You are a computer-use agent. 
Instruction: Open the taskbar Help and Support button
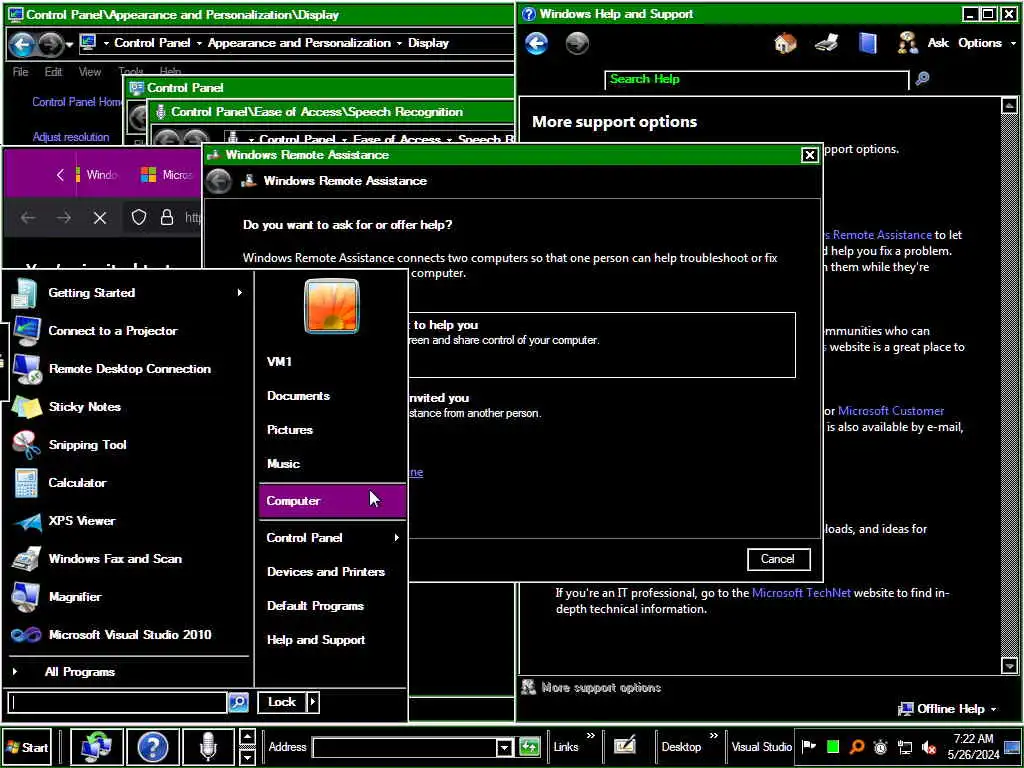tap(152, 746)
